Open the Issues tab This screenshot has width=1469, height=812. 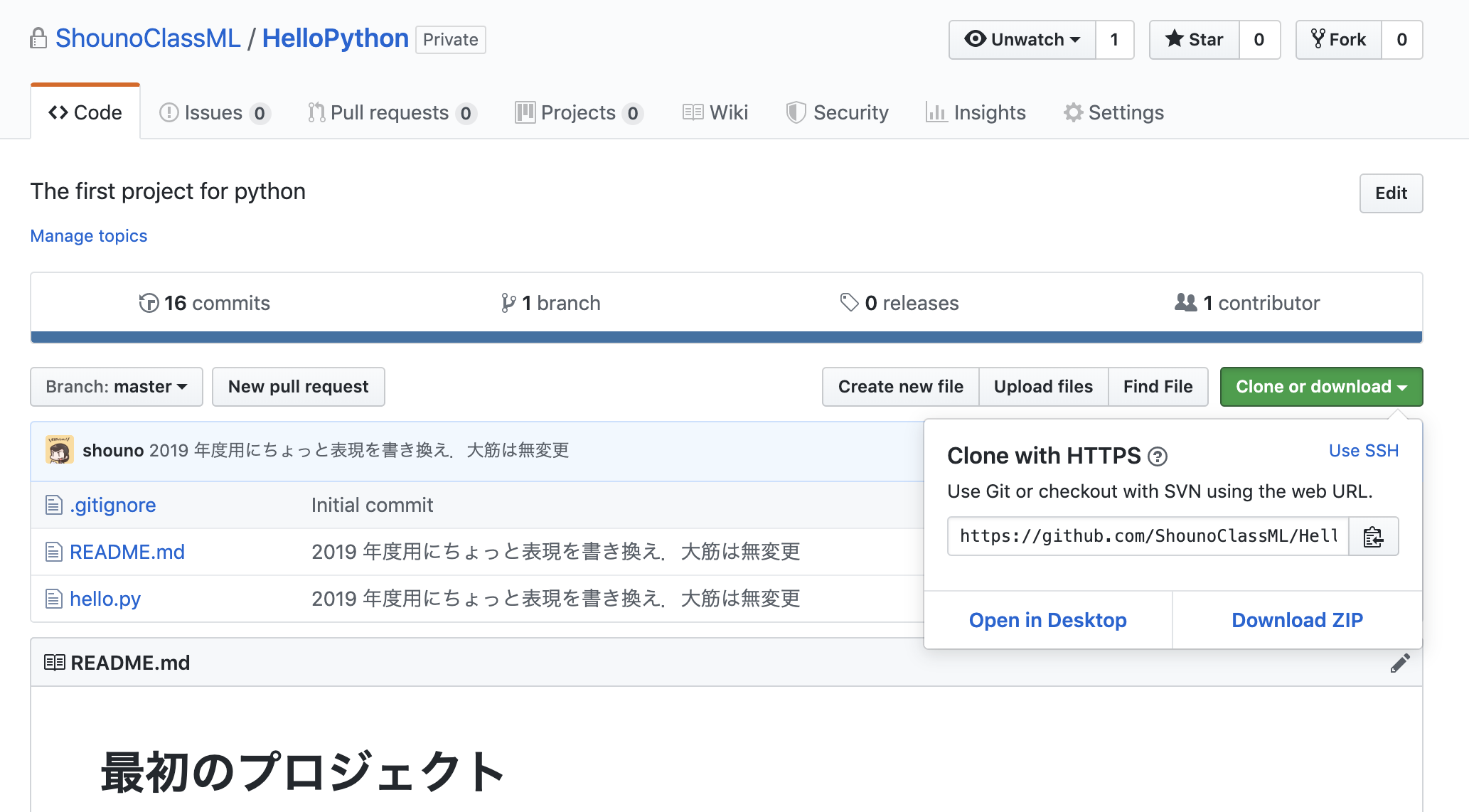coord(215,112)
